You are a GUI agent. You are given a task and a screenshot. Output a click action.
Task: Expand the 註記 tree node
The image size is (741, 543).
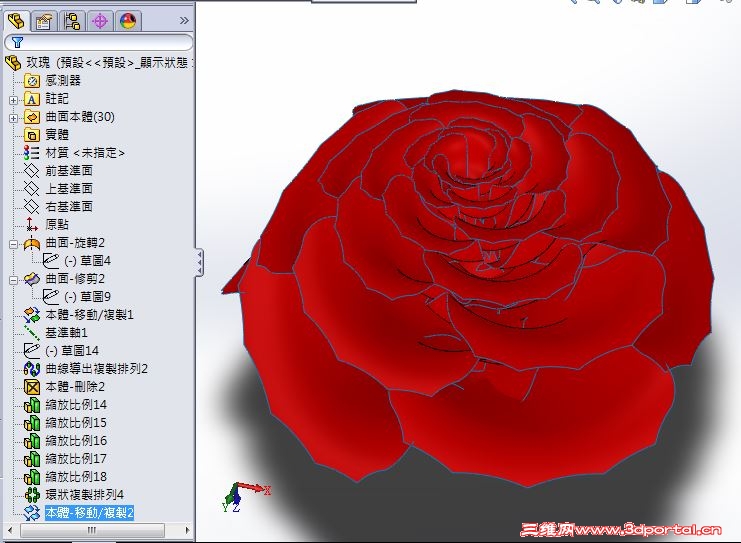[13, 100]
